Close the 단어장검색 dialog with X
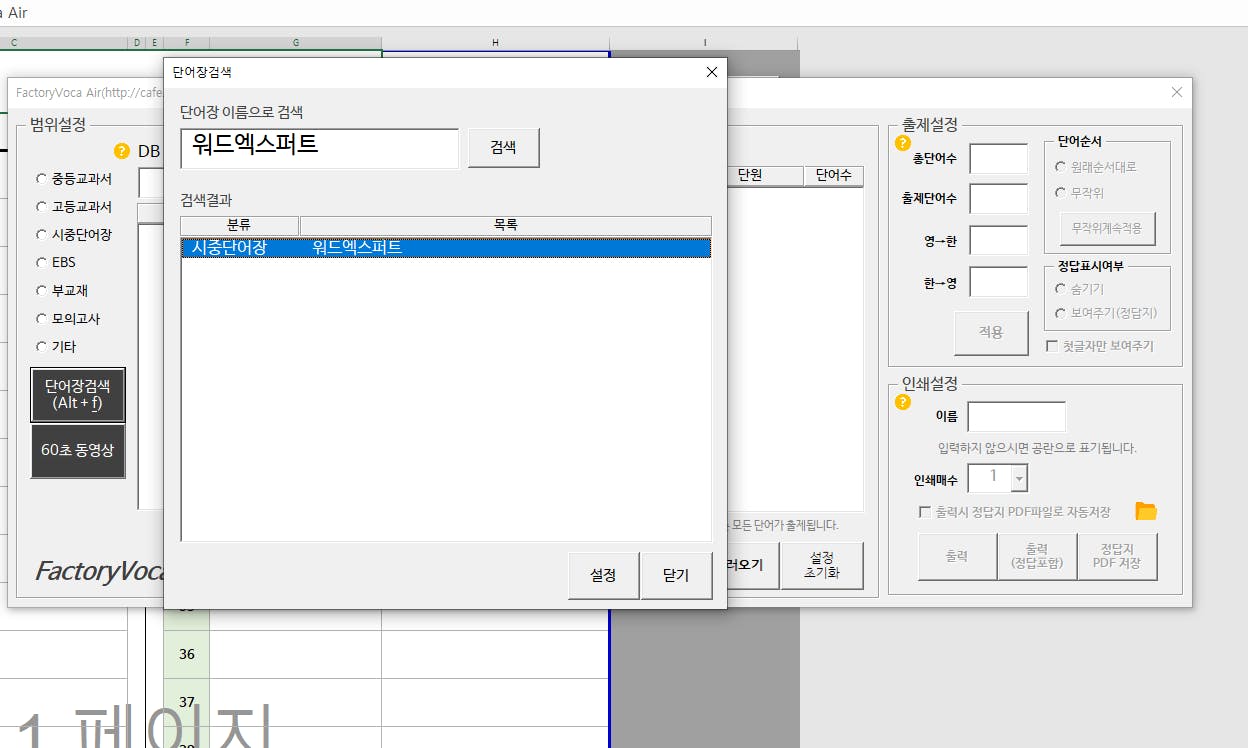The image size is (1248, 748). pos(712,72)
